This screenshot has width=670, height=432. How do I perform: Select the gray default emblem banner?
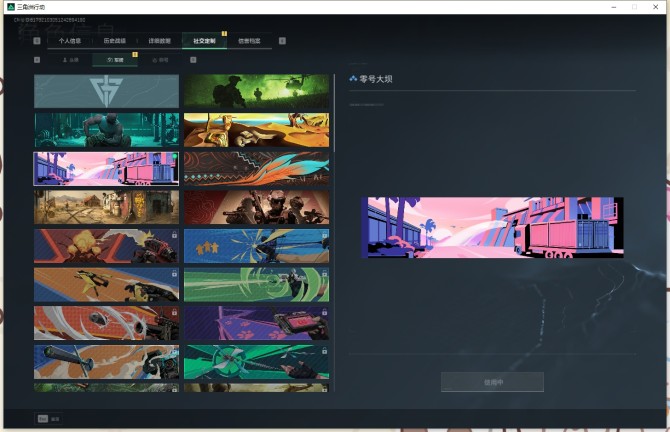tap(106, 91)
